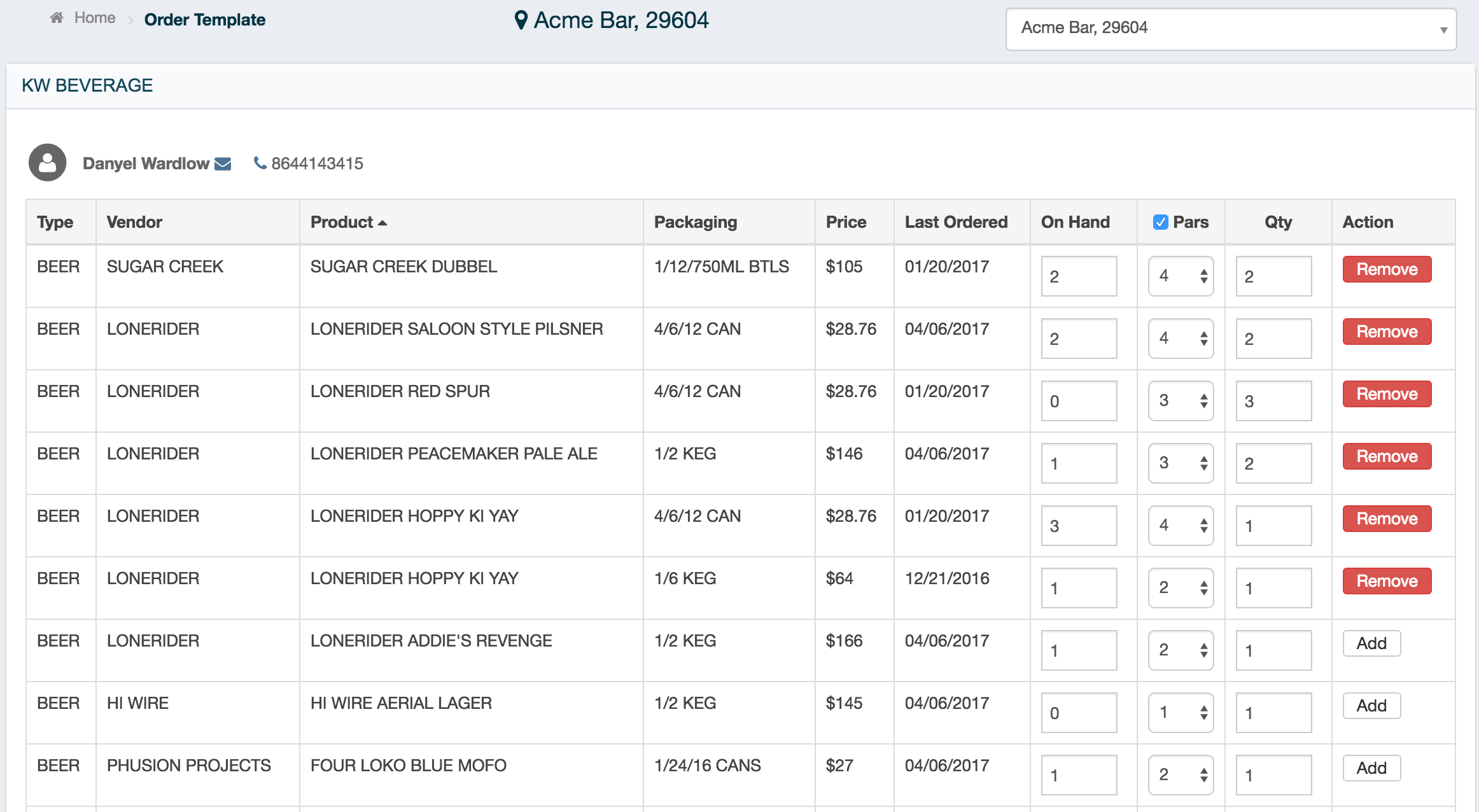The image size is (1479, 812).
Task: Open Pars selector for Hoppy Ki Yay 4/6/12 CAN
Action: point(1181,526)
